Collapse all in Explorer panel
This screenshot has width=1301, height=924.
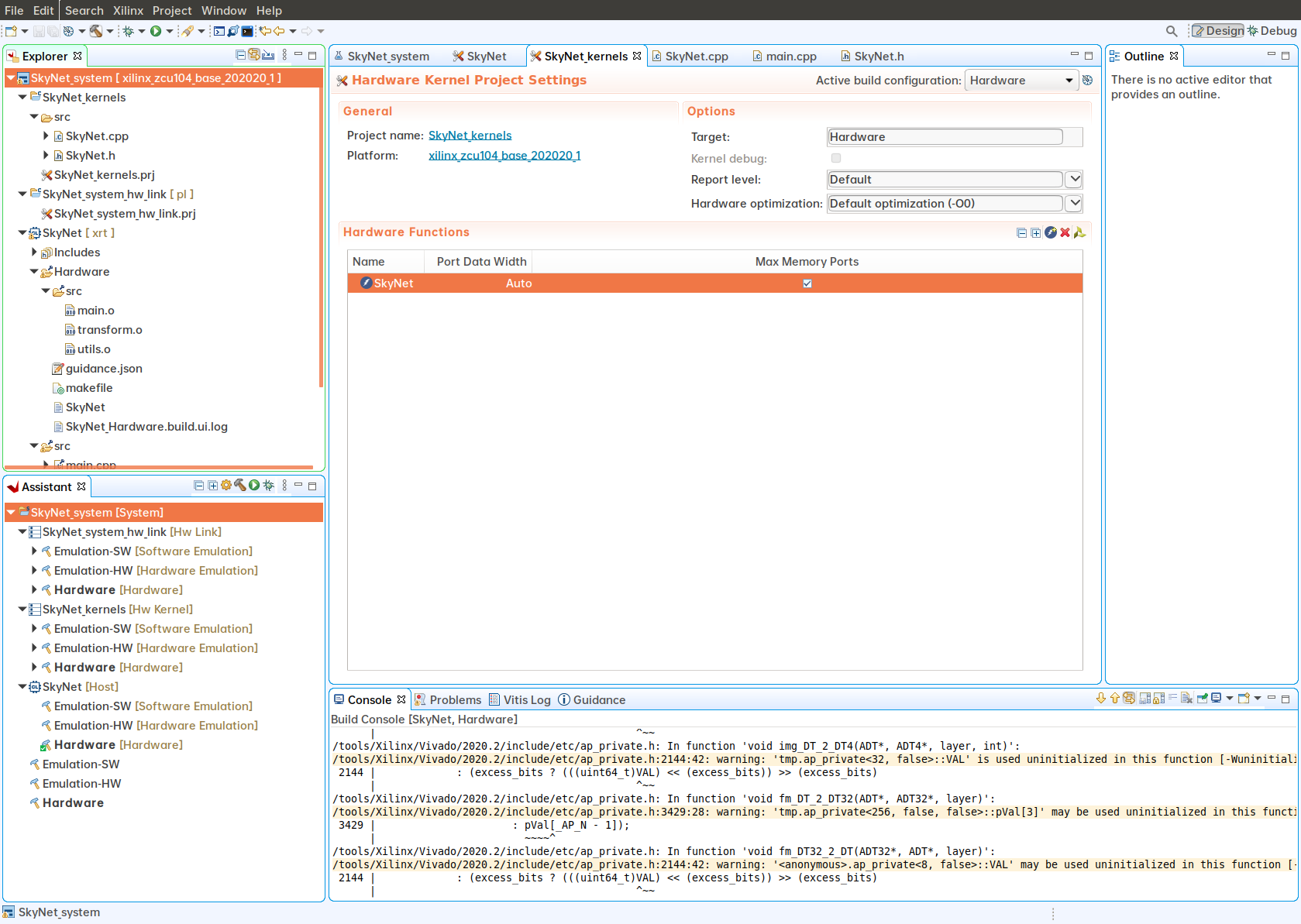241,55
